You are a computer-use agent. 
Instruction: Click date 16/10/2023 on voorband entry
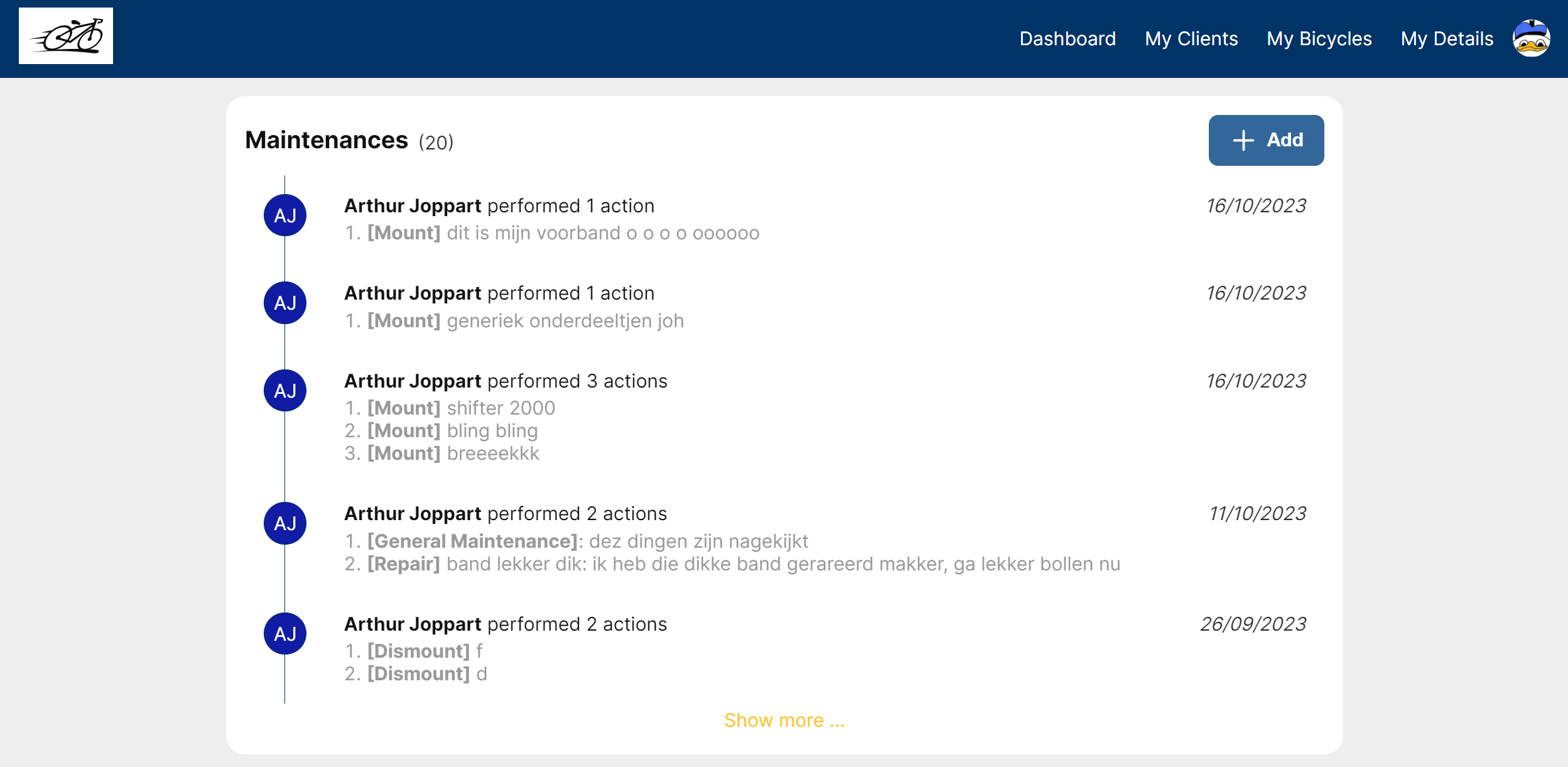(1257, 206)
